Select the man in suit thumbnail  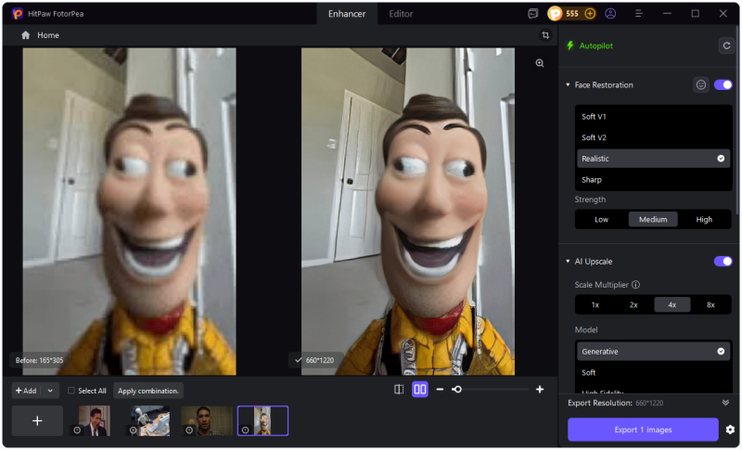(x=94, y=421)
